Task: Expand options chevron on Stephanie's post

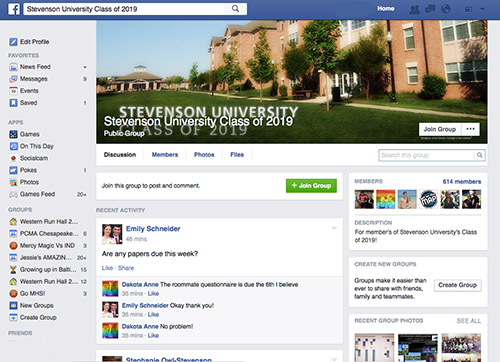Action: tap(334, 359)
